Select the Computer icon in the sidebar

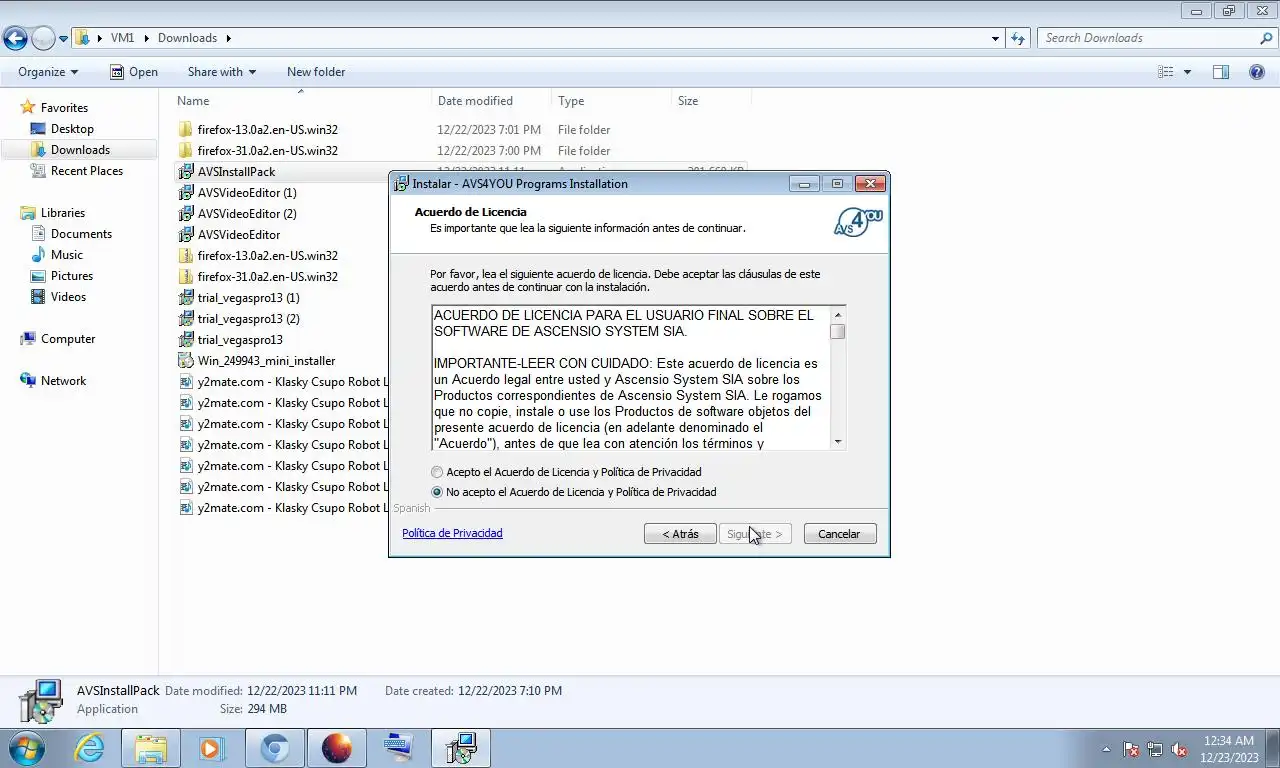tap(28, 339)
